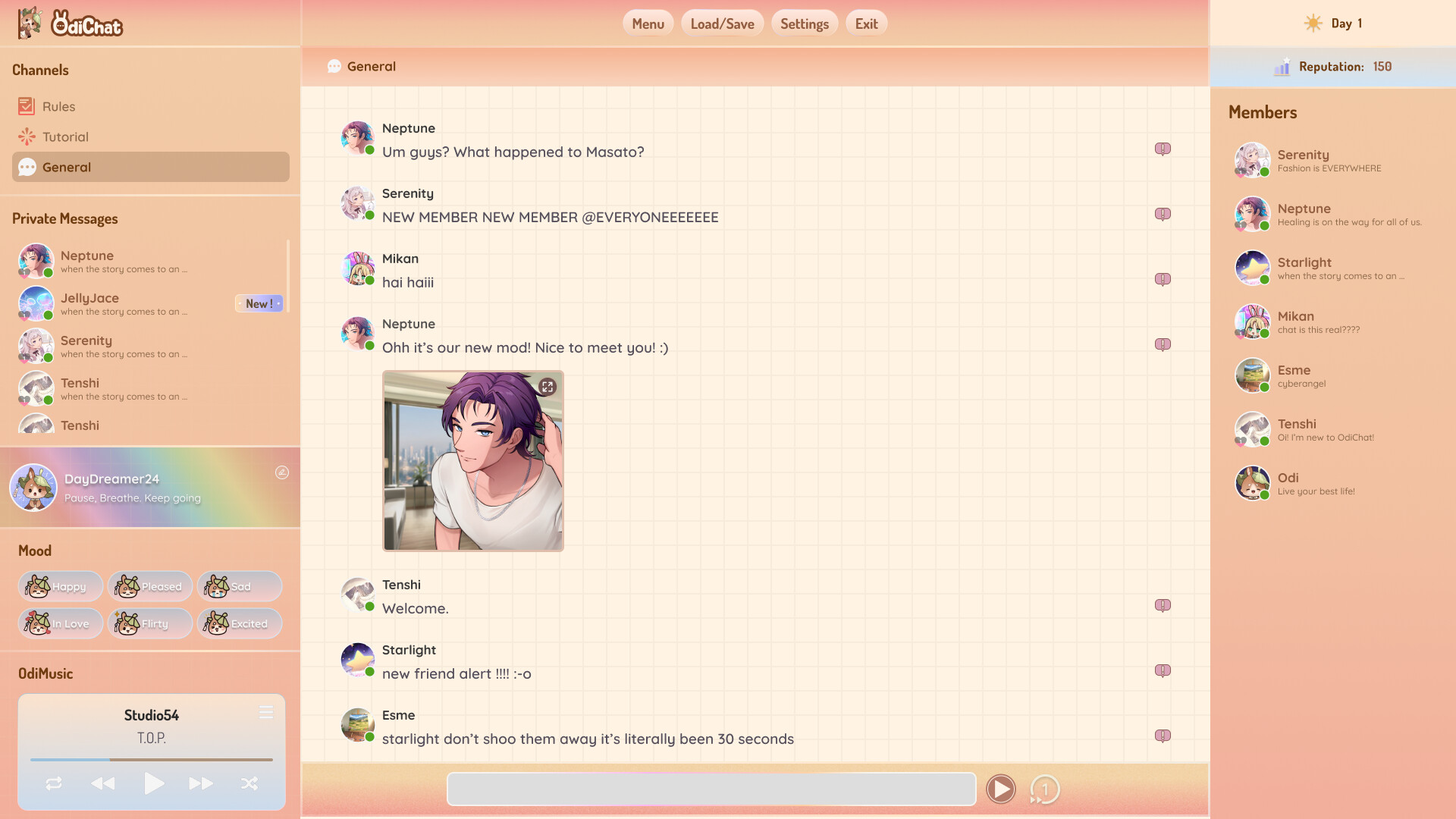Screen dimensions: 1456x819
Task: Select the General channel
Action: click(151, 167)
